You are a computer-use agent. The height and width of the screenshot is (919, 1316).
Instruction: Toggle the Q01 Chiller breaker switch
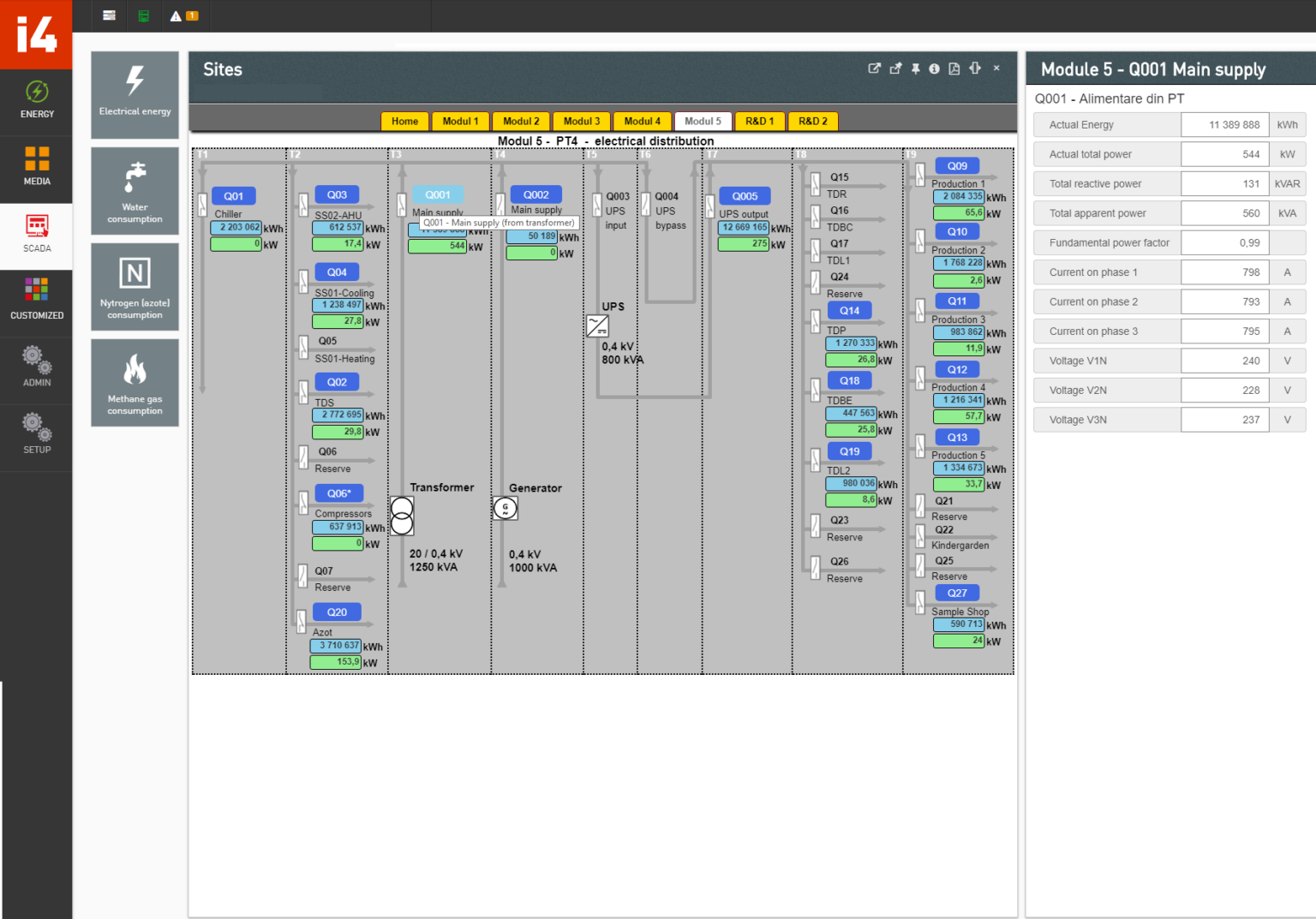[x=202, y=206]
